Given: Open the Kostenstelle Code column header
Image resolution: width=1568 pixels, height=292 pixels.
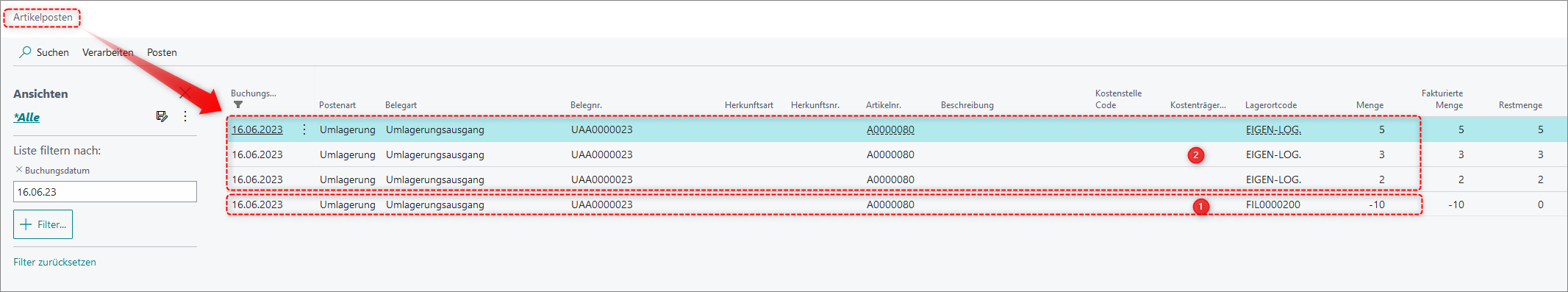Looking at the screenshot, I should click(x=1118, y=99).
